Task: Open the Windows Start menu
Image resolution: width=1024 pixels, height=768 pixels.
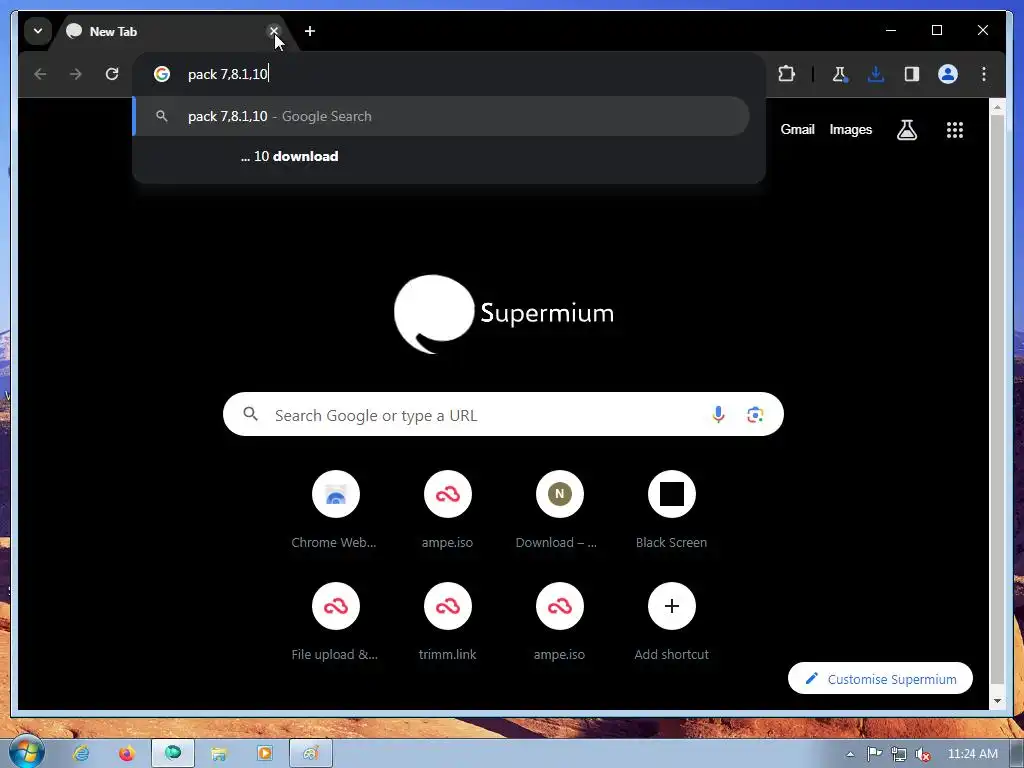Action: pyautogui.click(x=26, y=751)
